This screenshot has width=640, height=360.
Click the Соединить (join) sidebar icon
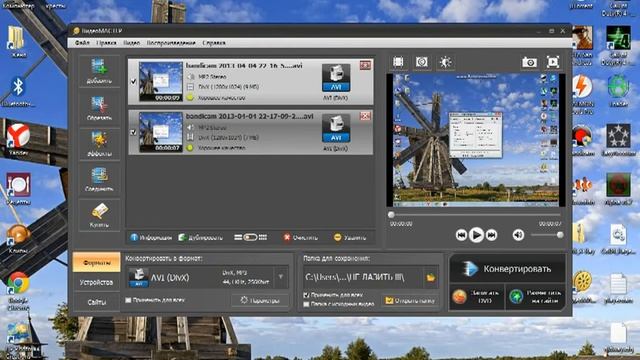pos(99,179)
